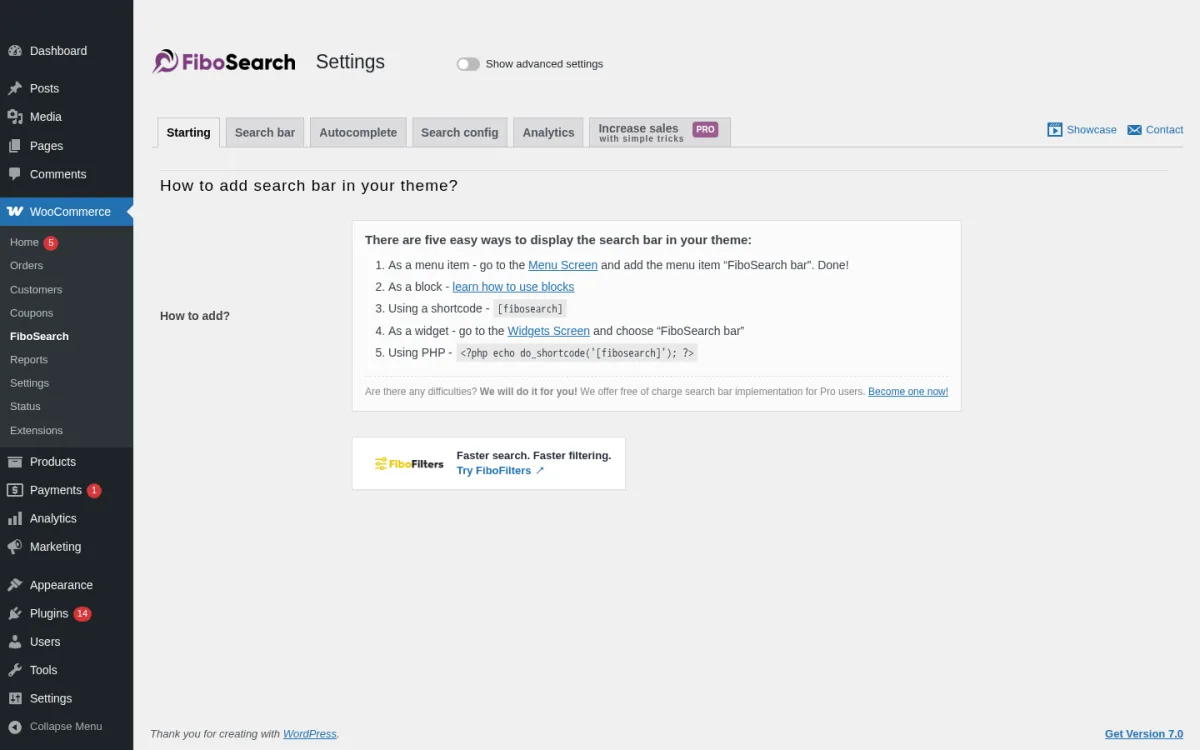Open the Autocomplete tab
1200x750 pixels.
pos(358,132)
